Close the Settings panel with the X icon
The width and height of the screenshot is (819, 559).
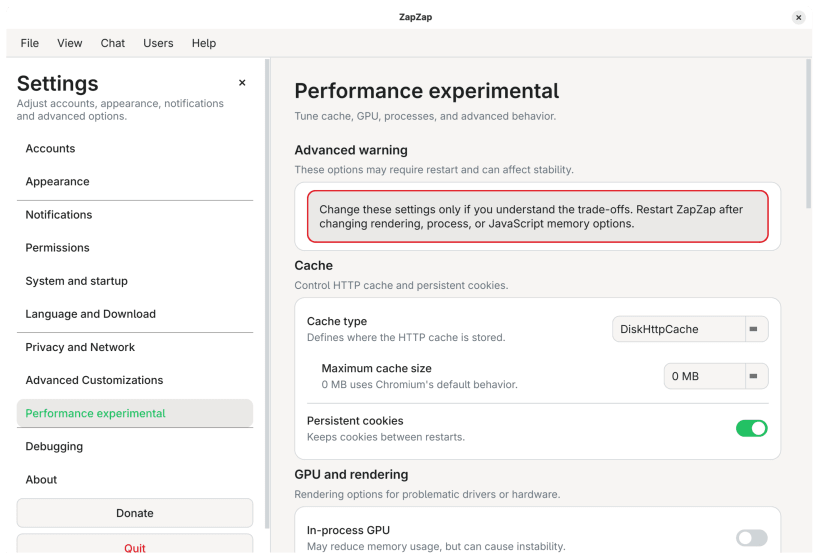tap(242, 83)
